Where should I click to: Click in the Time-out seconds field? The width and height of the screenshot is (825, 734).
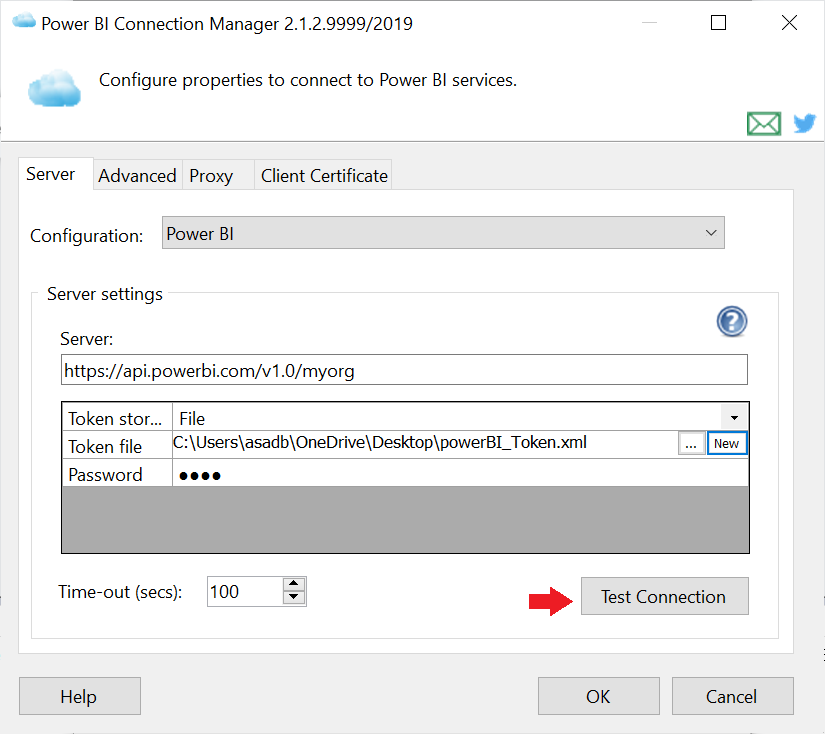[245, 591]
